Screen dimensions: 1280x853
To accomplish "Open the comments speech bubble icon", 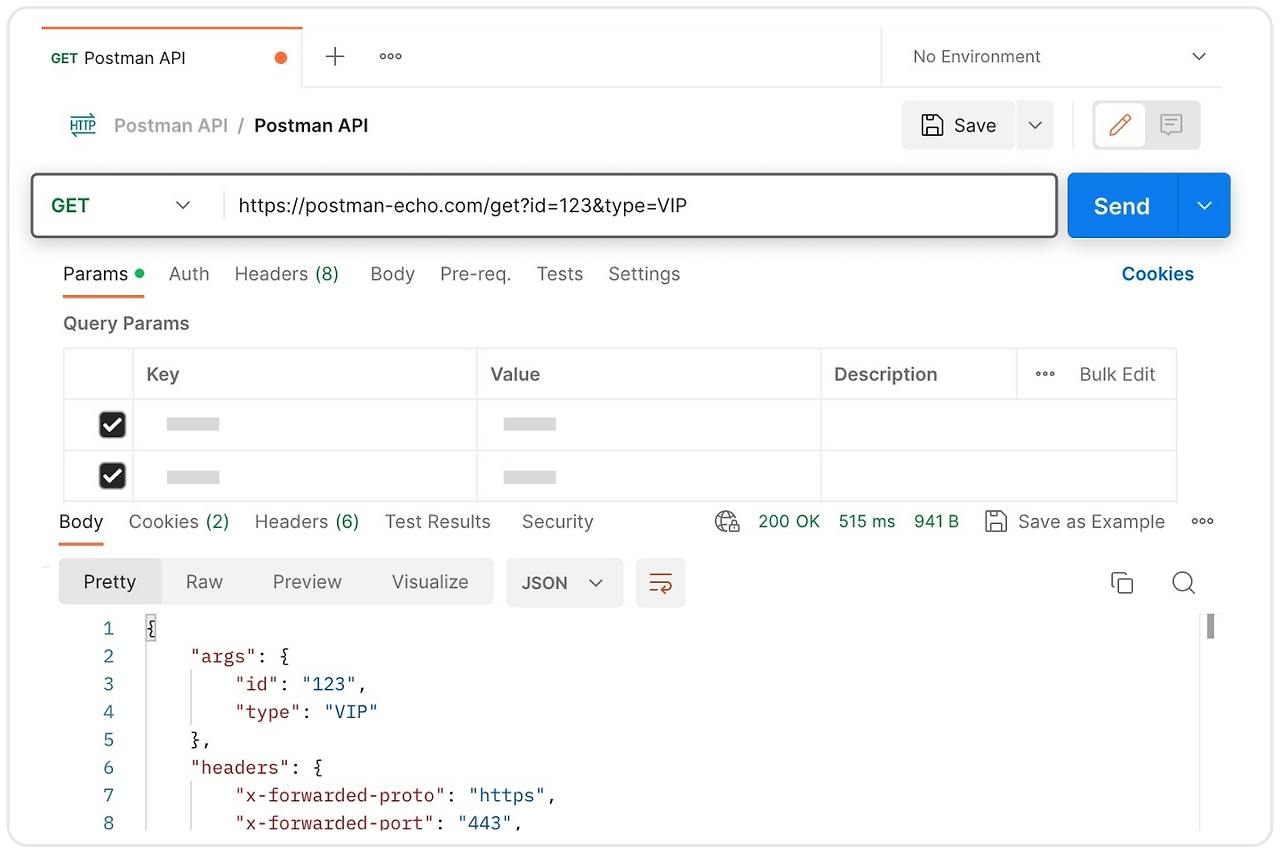I will click(x=1171, y=125).
